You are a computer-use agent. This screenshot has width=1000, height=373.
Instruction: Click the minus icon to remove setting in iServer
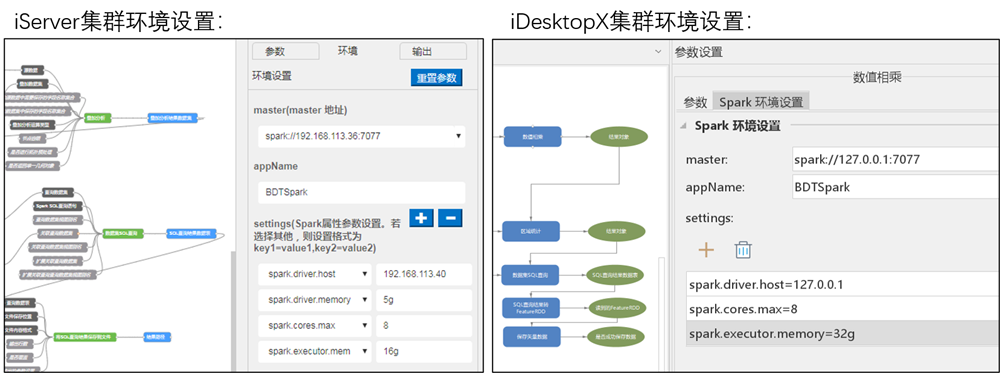click(x=450, y=218)
